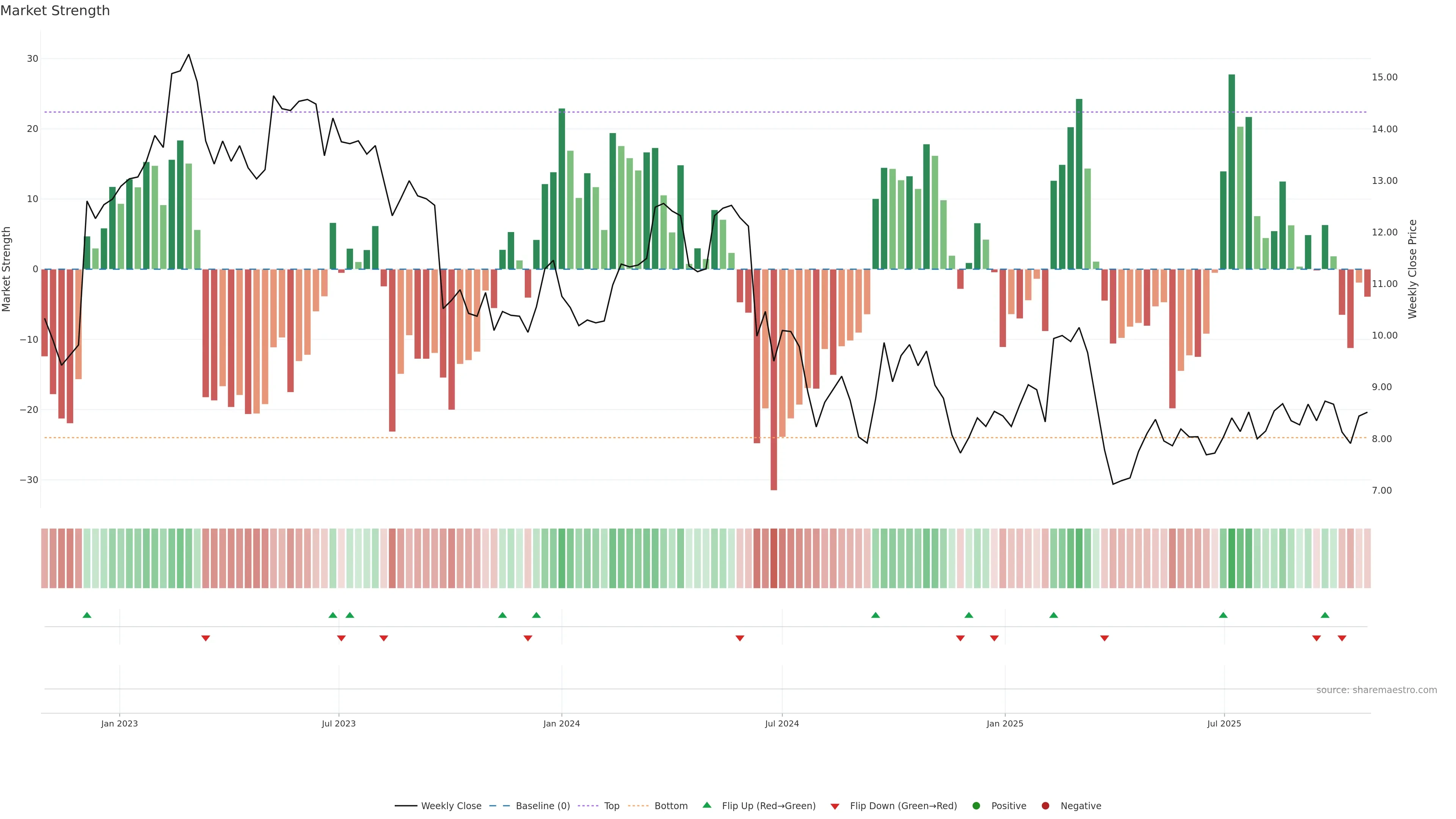Image resolution: width=1456 pixels, height=819 pixels.
Task: Click the Jul 2024 x-axis label
Action: (x=782, y=723)
